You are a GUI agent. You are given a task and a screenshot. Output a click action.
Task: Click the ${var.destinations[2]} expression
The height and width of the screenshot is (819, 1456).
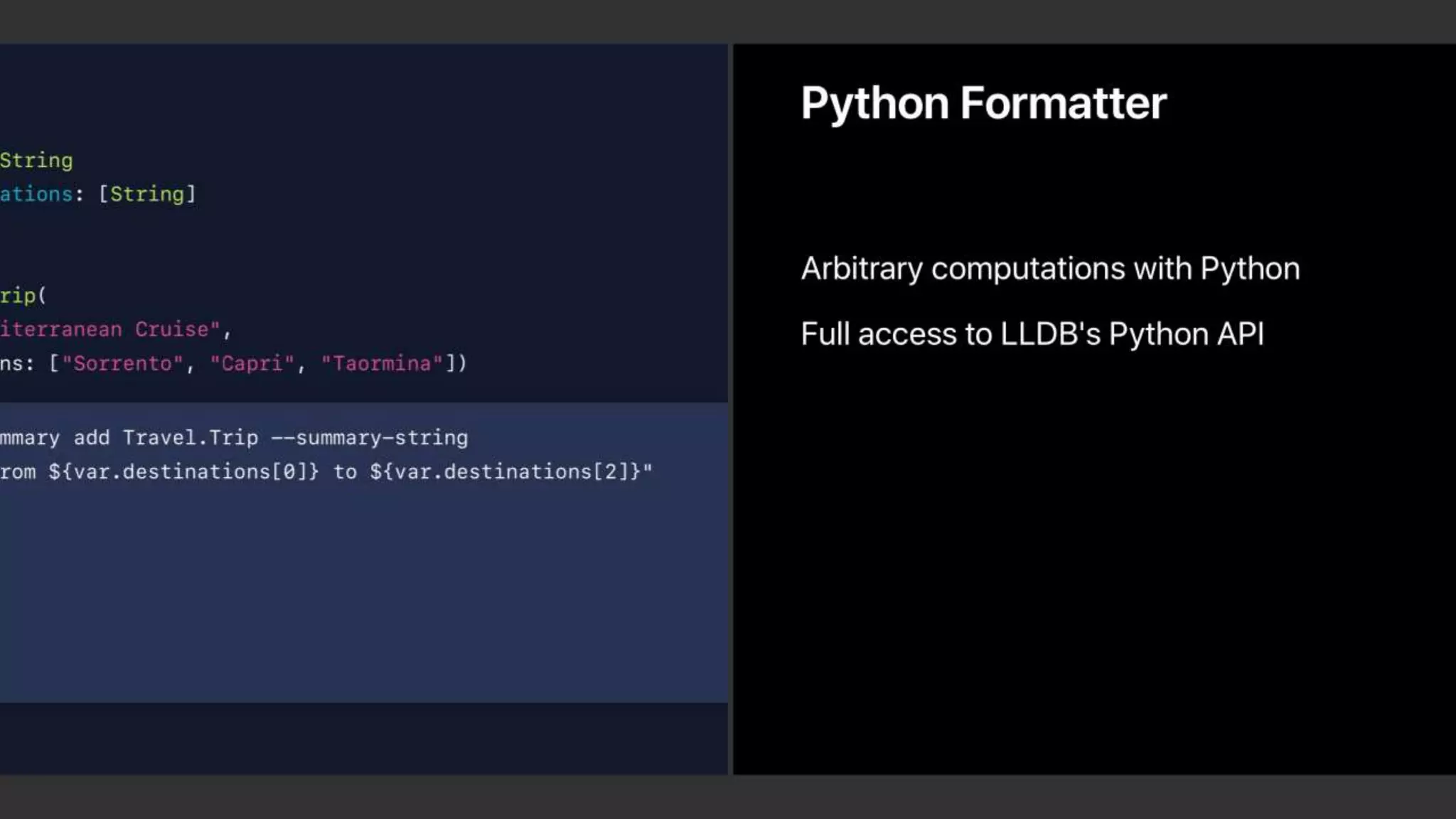[x=505, y=472]
